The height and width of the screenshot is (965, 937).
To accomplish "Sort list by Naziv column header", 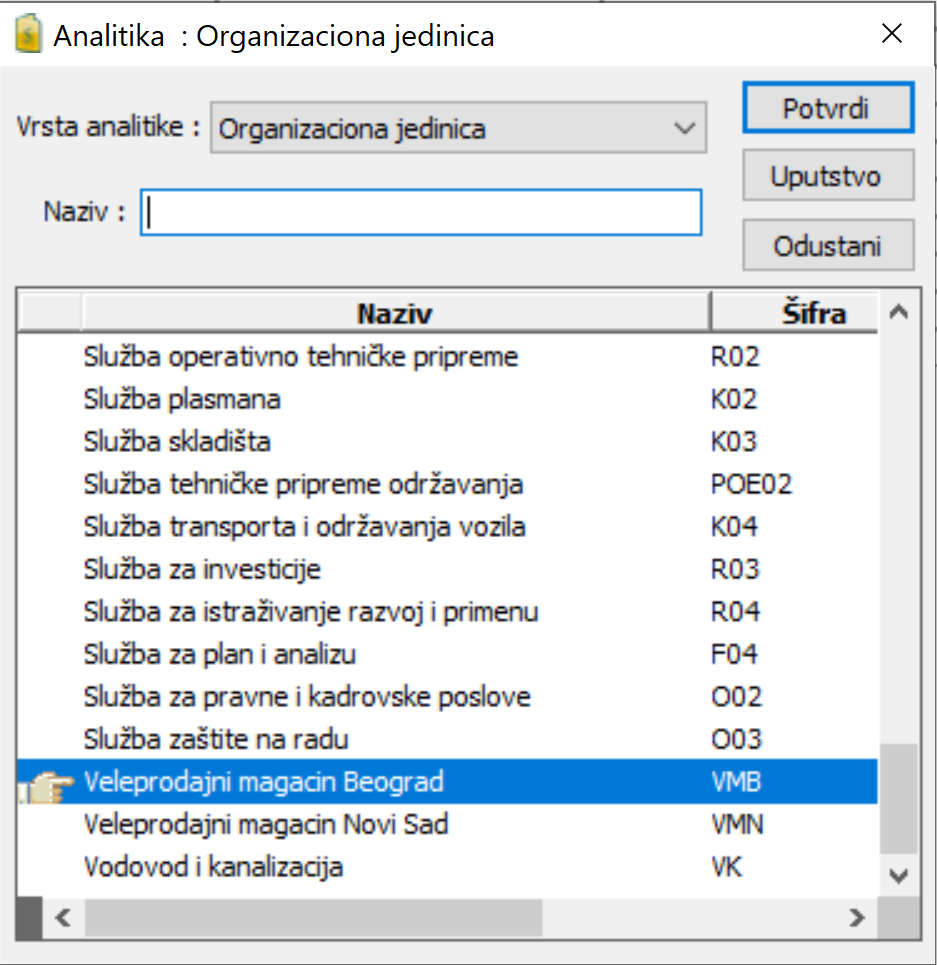I will (x=395, y=314).
